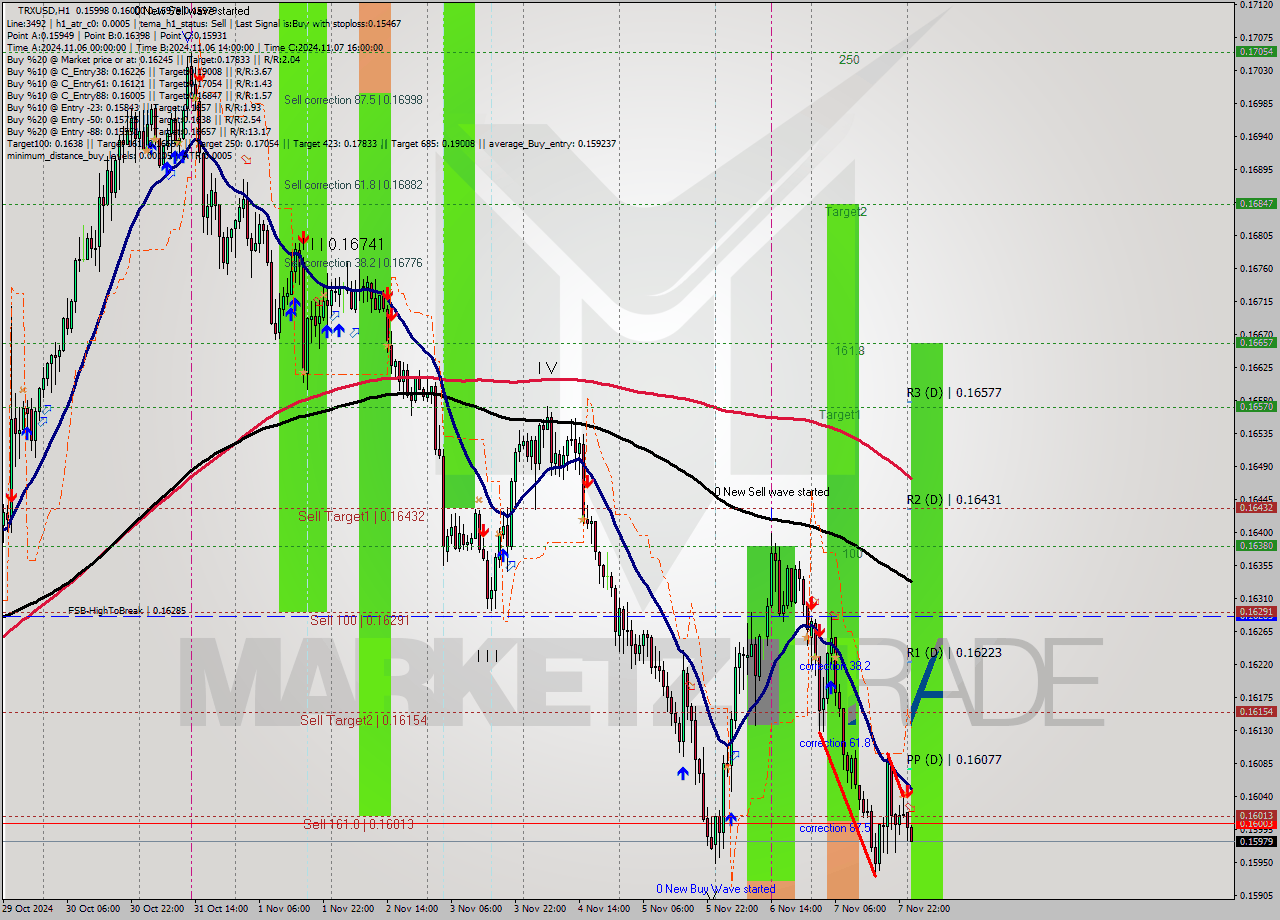Select 'Sell correction 38.2 | 0.16776' label
This screenshot has height=920, width=1280.
(x=353, y=263)
